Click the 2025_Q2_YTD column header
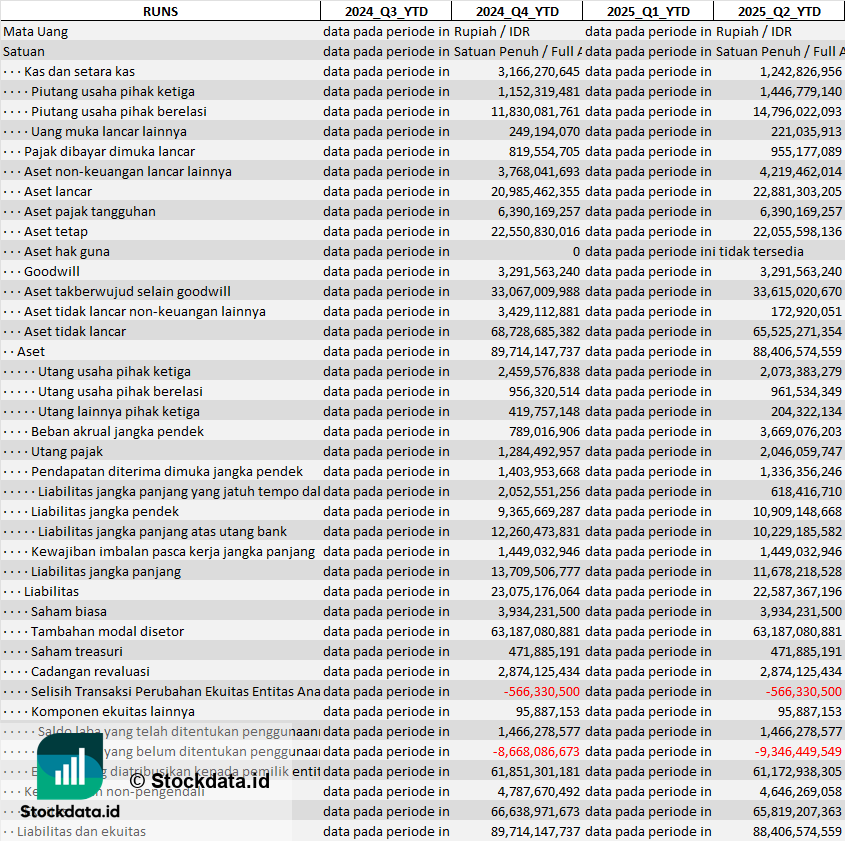The image size is (845, 841). pyautogui.click(x=779, y=11)
